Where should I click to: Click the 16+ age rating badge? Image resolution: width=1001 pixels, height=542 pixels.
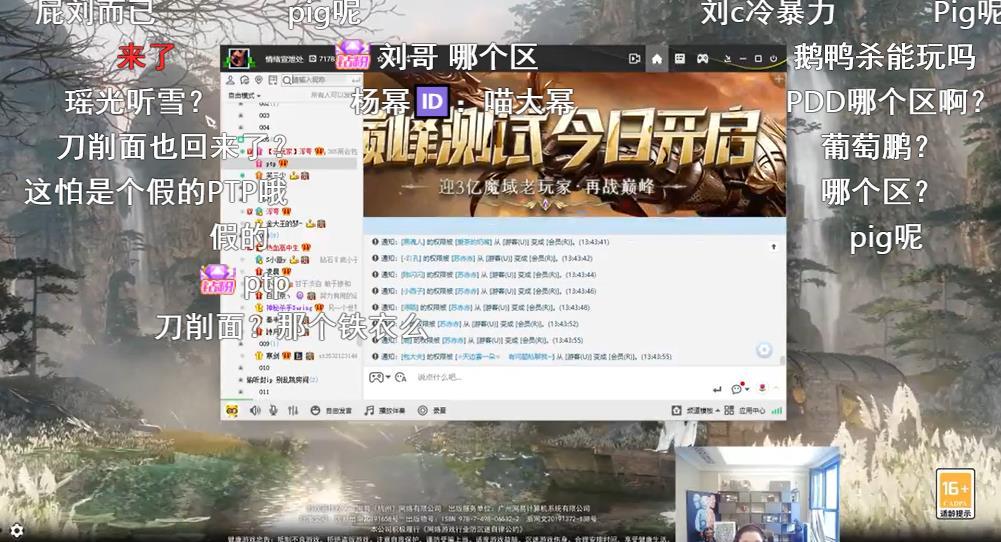pos(955,493)
